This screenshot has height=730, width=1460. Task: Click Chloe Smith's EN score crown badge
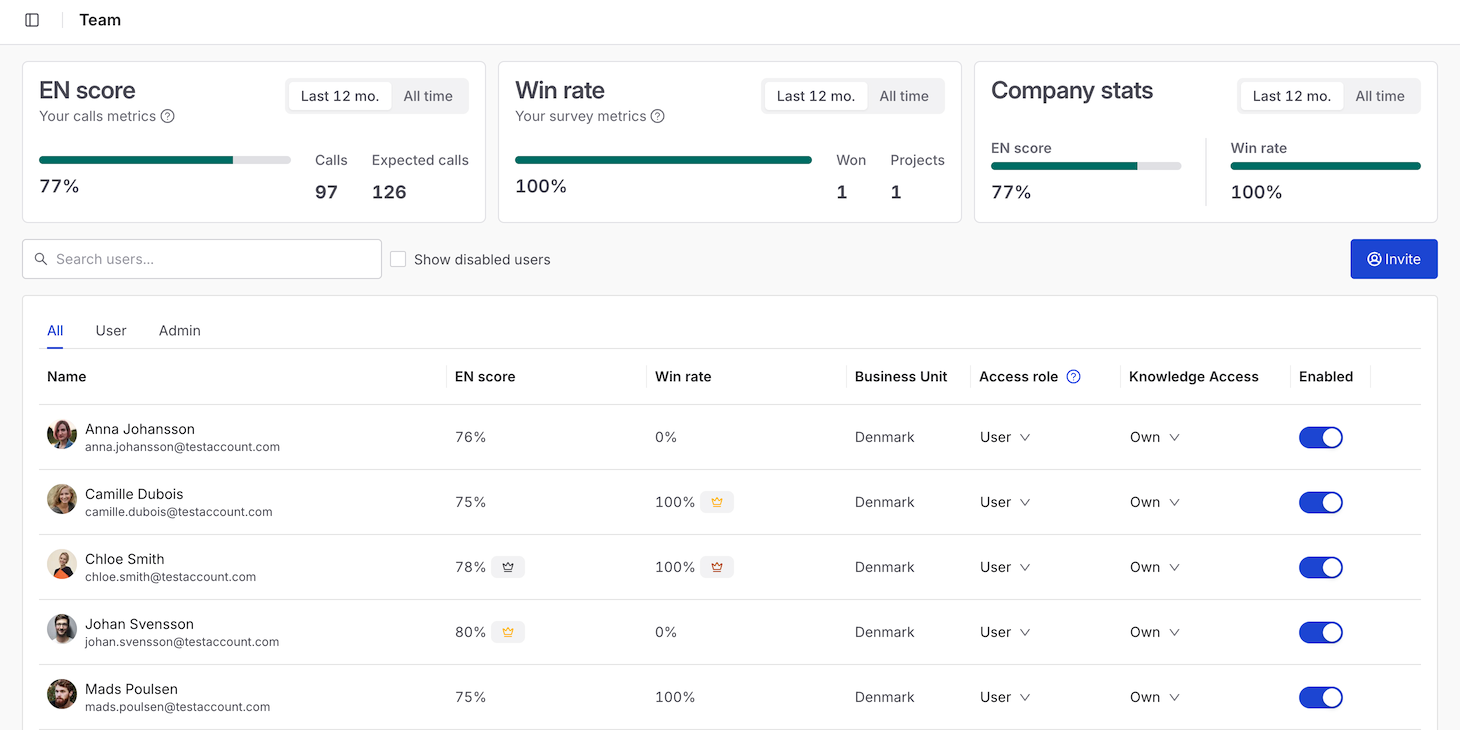[x=508, y=567]
